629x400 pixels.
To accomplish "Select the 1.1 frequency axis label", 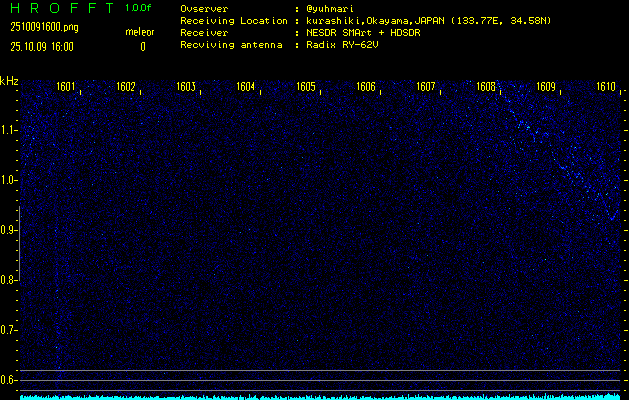I will coord(9,130).
